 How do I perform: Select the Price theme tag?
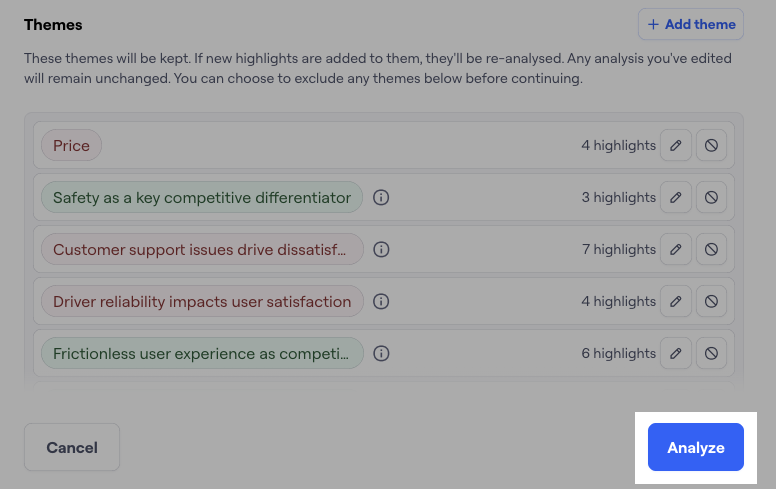[x=71, y=146]
